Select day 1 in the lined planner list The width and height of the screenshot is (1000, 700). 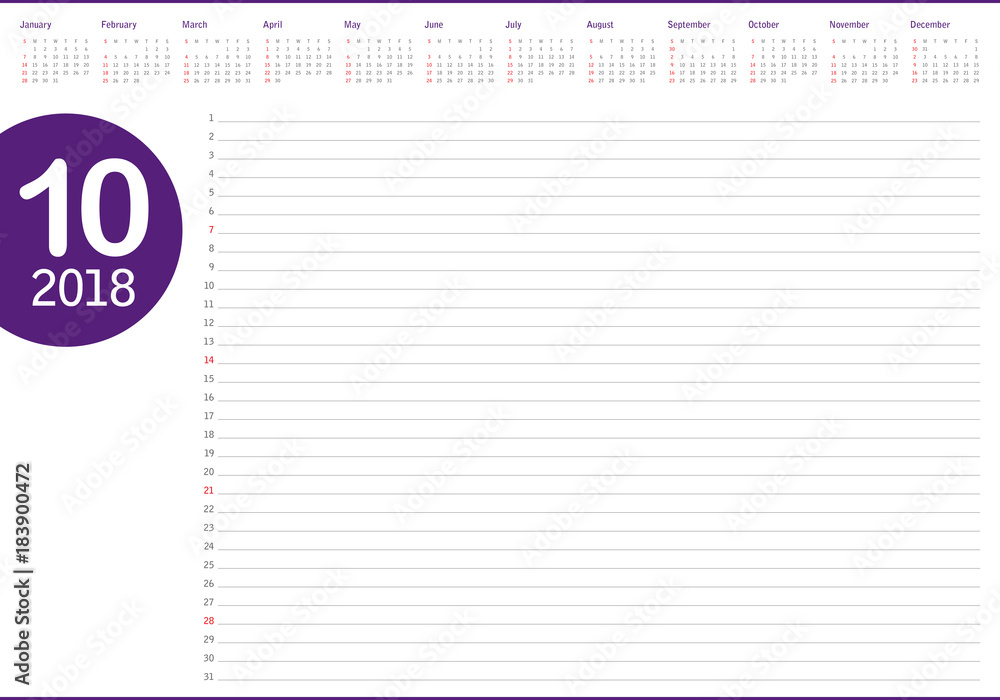pyautogui.click(x=211, y=118)
